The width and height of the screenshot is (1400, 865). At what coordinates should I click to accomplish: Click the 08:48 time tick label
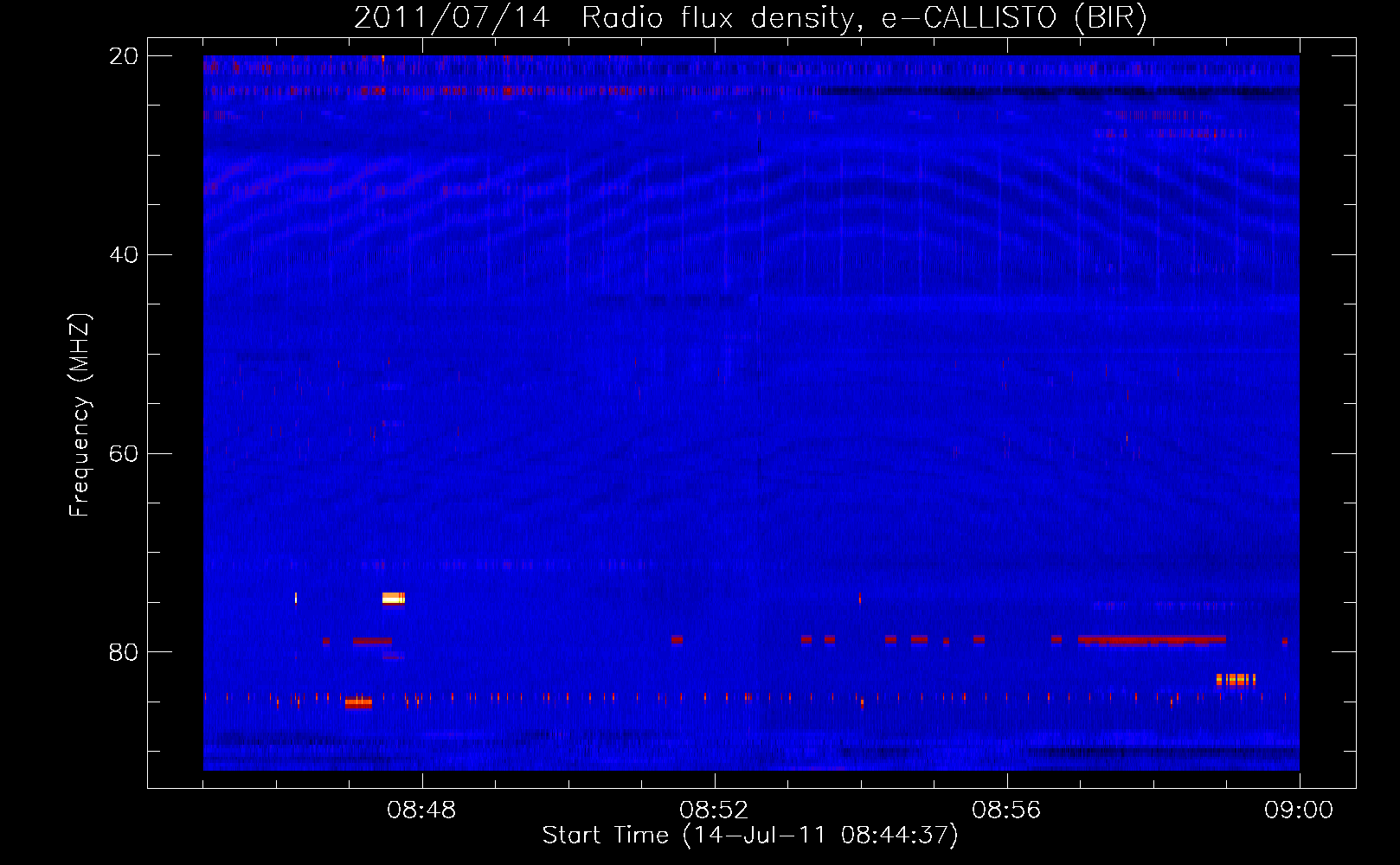421,811
